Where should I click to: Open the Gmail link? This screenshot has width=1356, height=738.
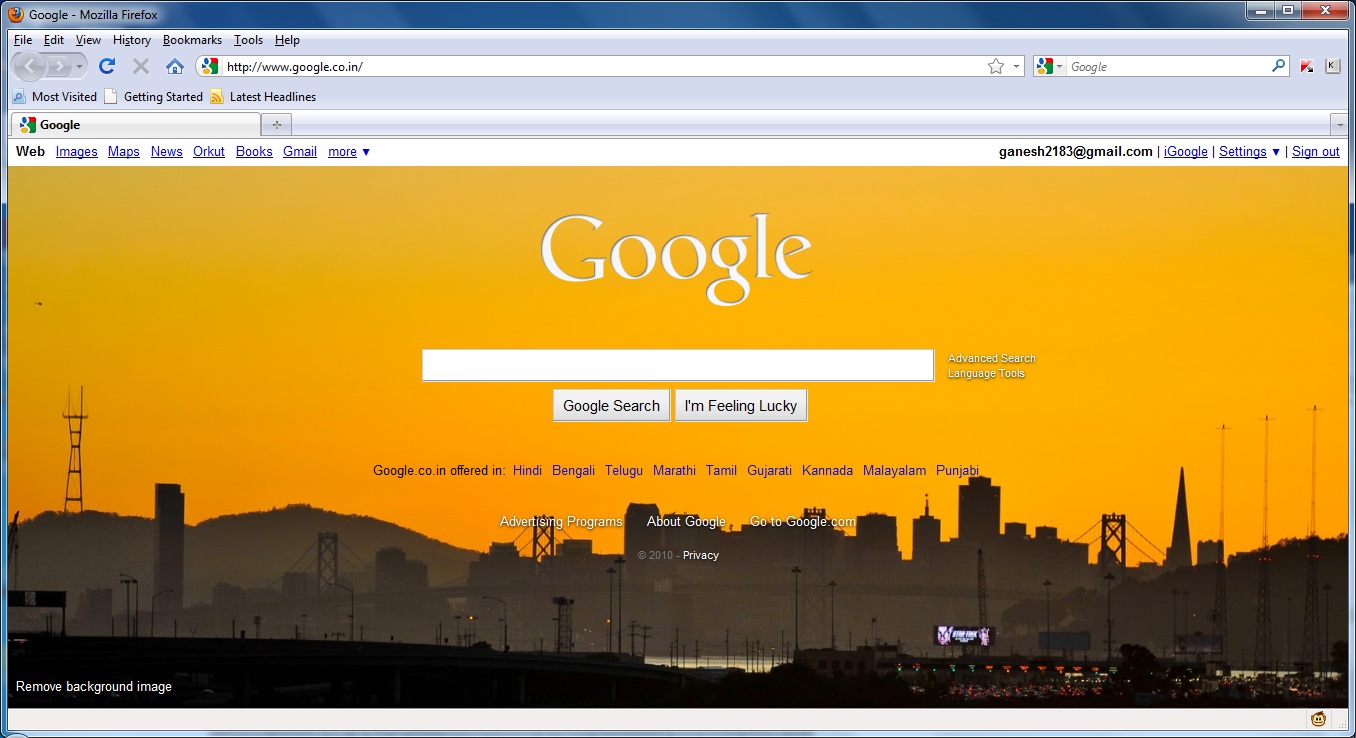tap(300, 152)
